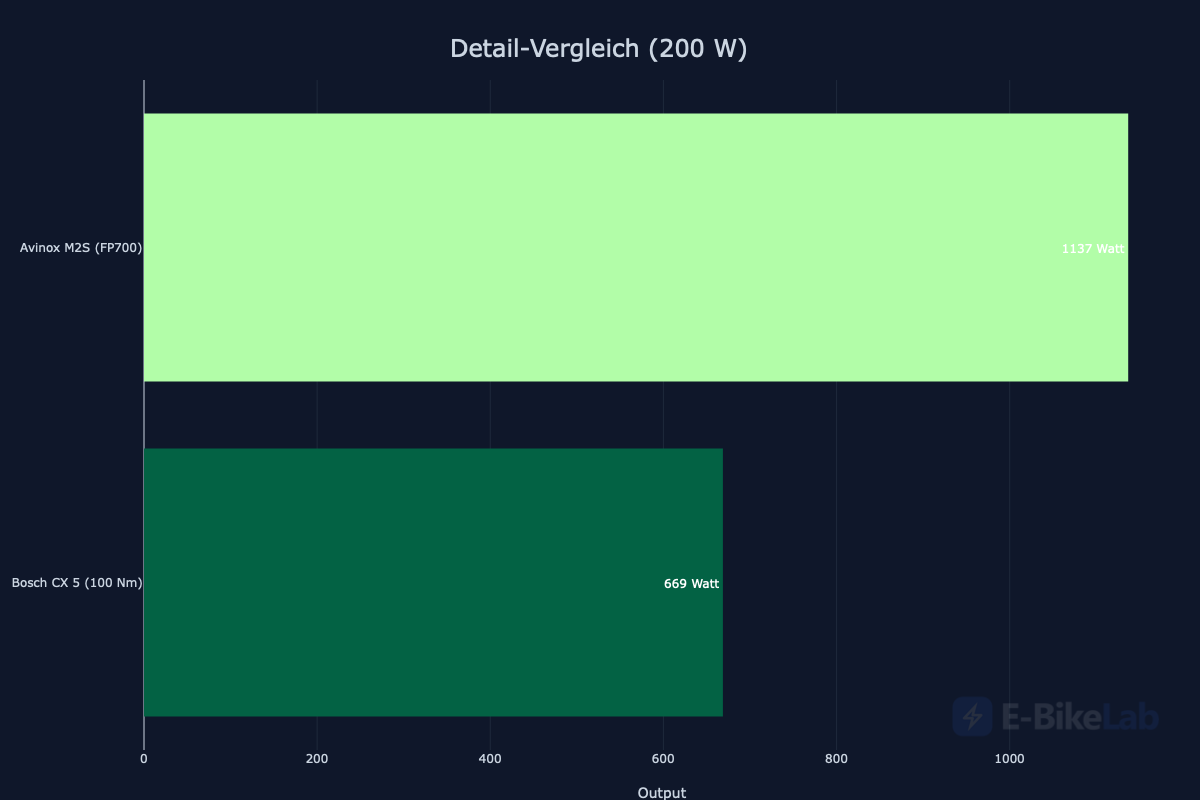Click the dark green Bosch CX 5 bar

click(433, 582)
